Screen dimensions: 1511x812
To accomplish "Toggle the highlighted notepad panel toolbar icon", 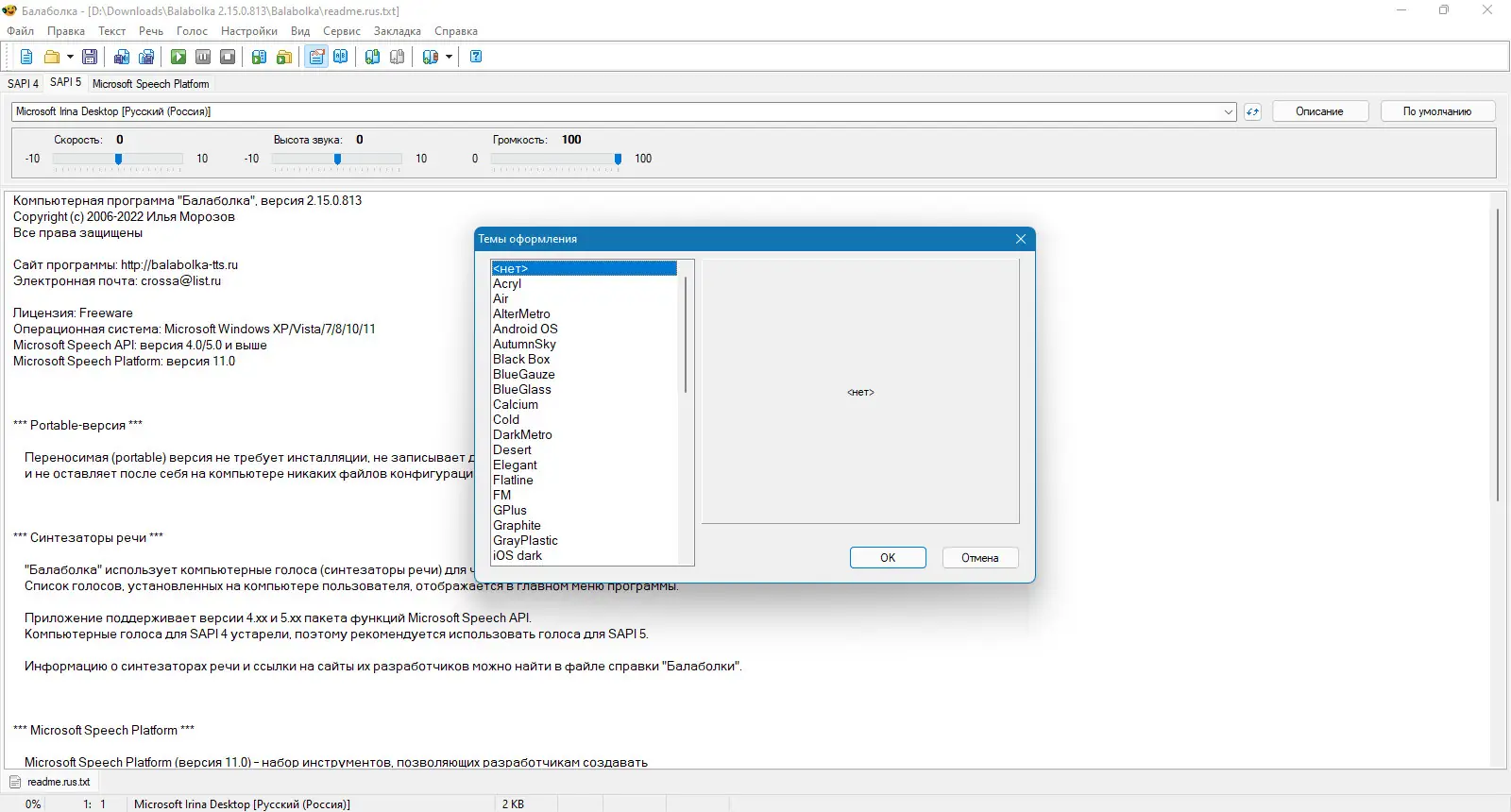I will coord(316,57).
